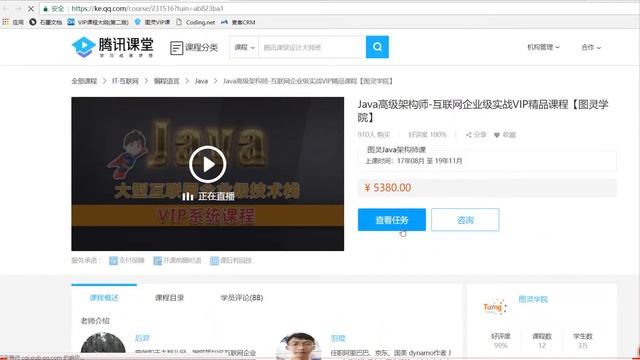Expand the 课程 search type dropdown
640x360 pixels.
pos(244,47)
